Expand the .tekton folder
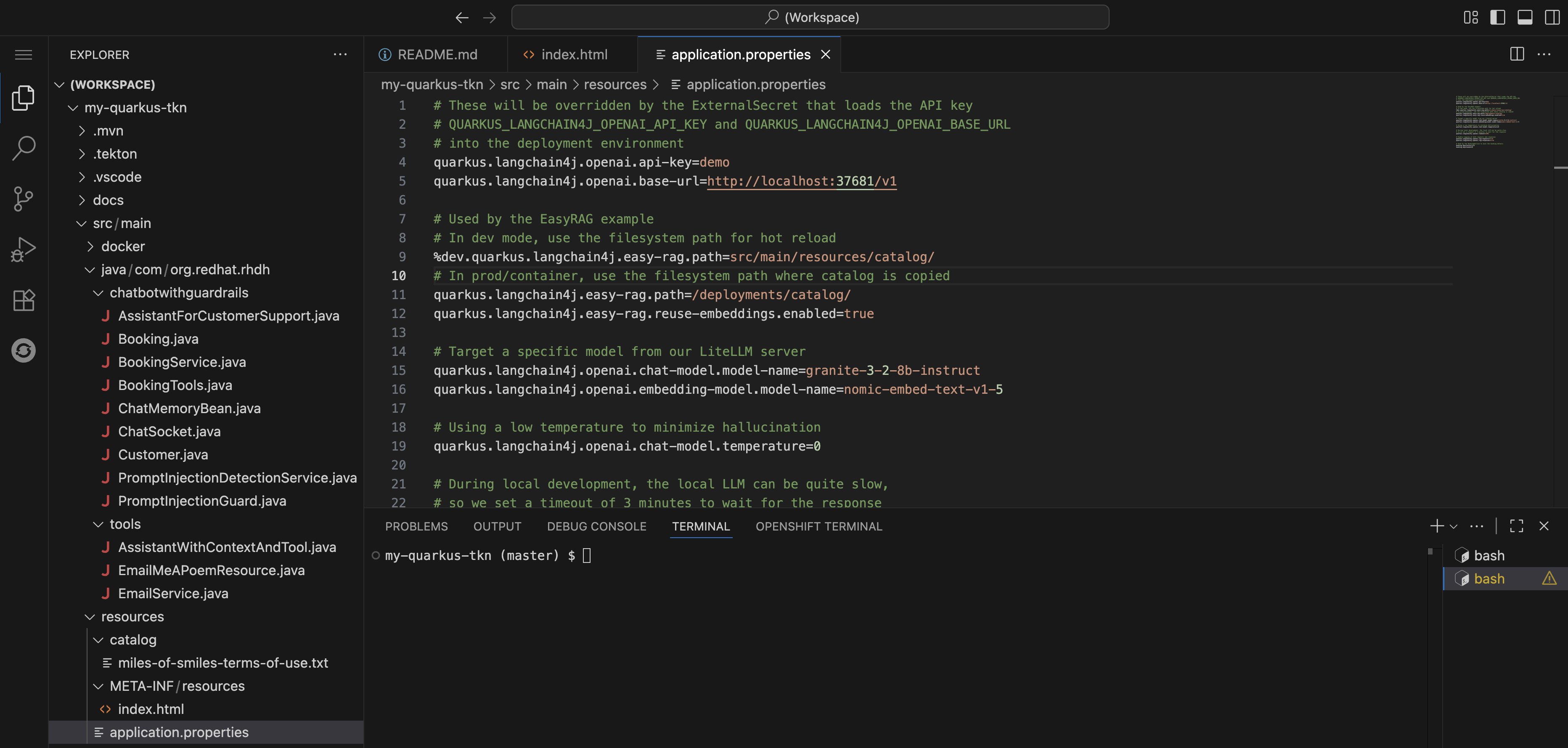This screenshot has height=748, width=1568. pyautogui.click(x=114, y=154)
